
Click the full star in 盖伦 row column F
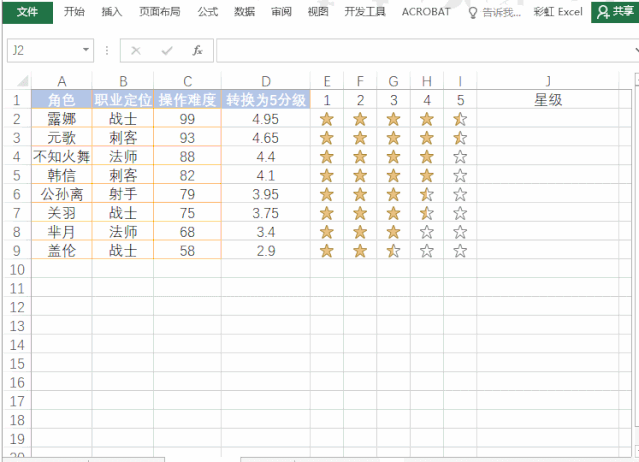pyautogui.click(x=360, y=251)
